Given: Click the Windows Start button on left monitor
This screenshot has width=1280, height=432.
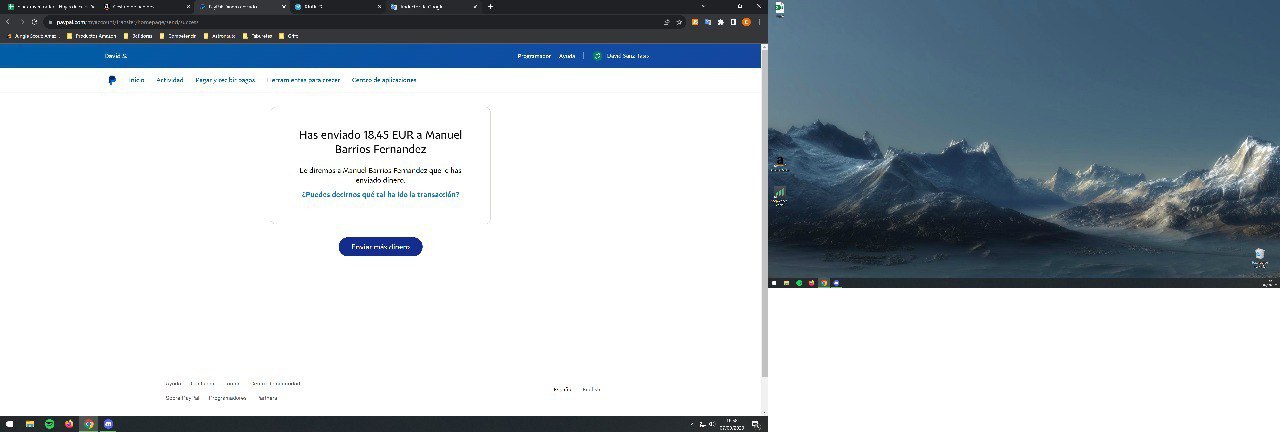Looking at the screenshot, I should click(x=8, y=424).
